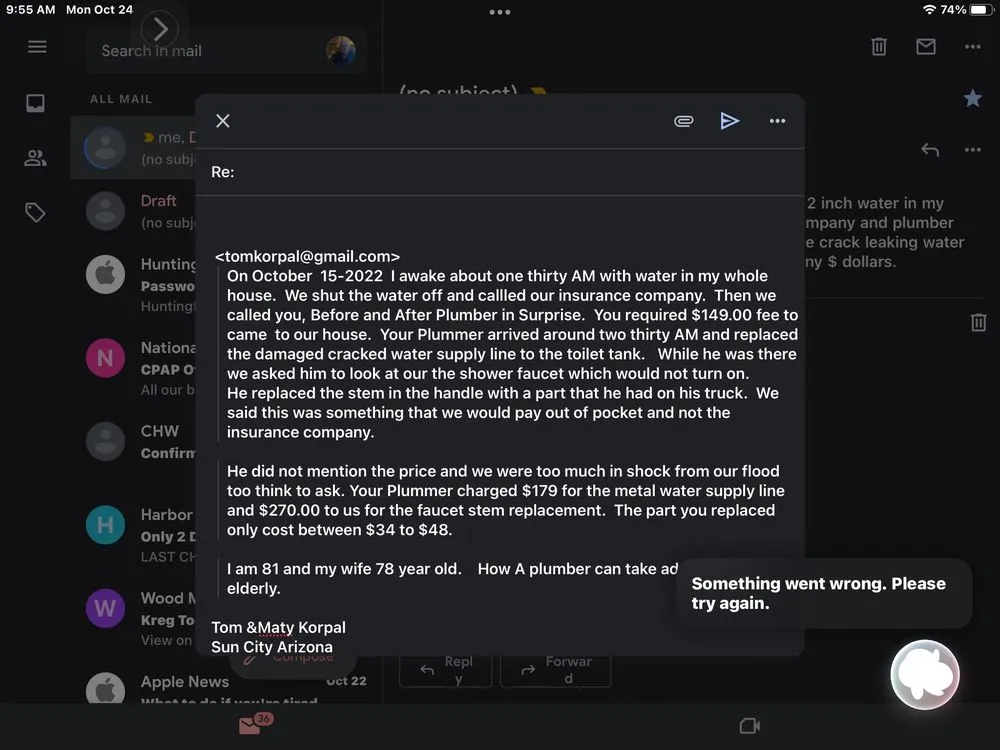Open the contacts people icon in sidebar
Viewport: 1000px width, 750px height.
click(x=36, y=158)
